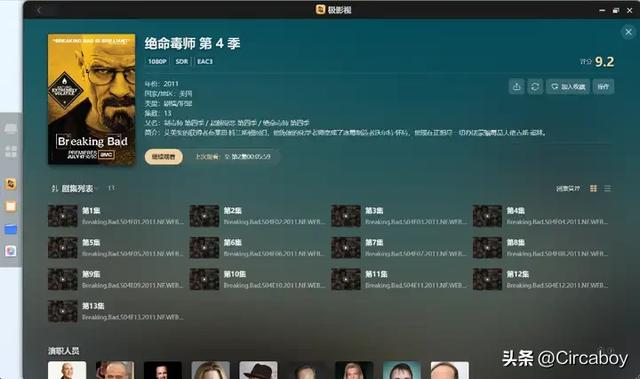Open the 操作 actions button
The height and width of the screenshot is (379, 640).
[x=603, y=86]
